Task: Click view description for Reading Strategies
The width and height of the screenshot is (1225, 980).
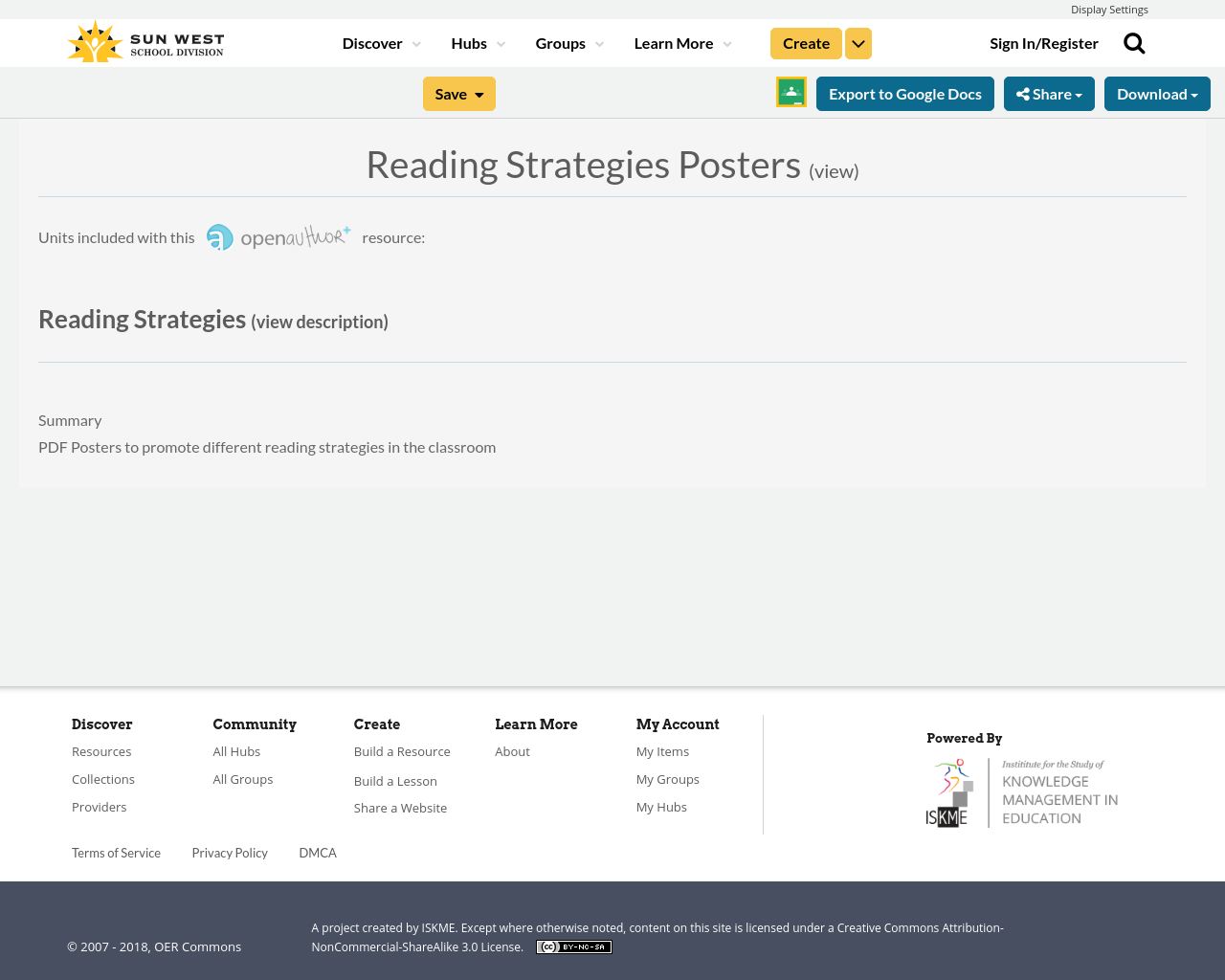Action: coord(319,321)
